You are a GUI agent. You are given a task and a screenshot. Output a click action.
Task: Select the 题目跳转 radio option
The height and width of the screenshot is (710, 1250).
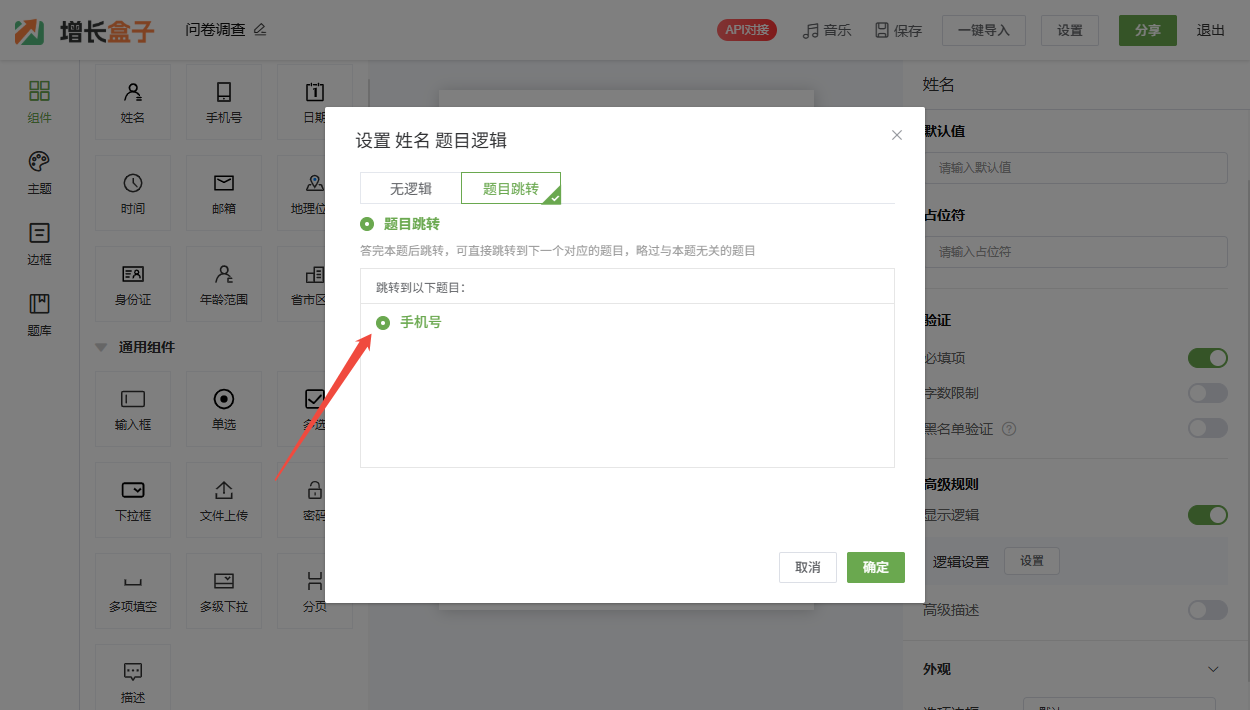pyautogui.click(x=367, y=224)
